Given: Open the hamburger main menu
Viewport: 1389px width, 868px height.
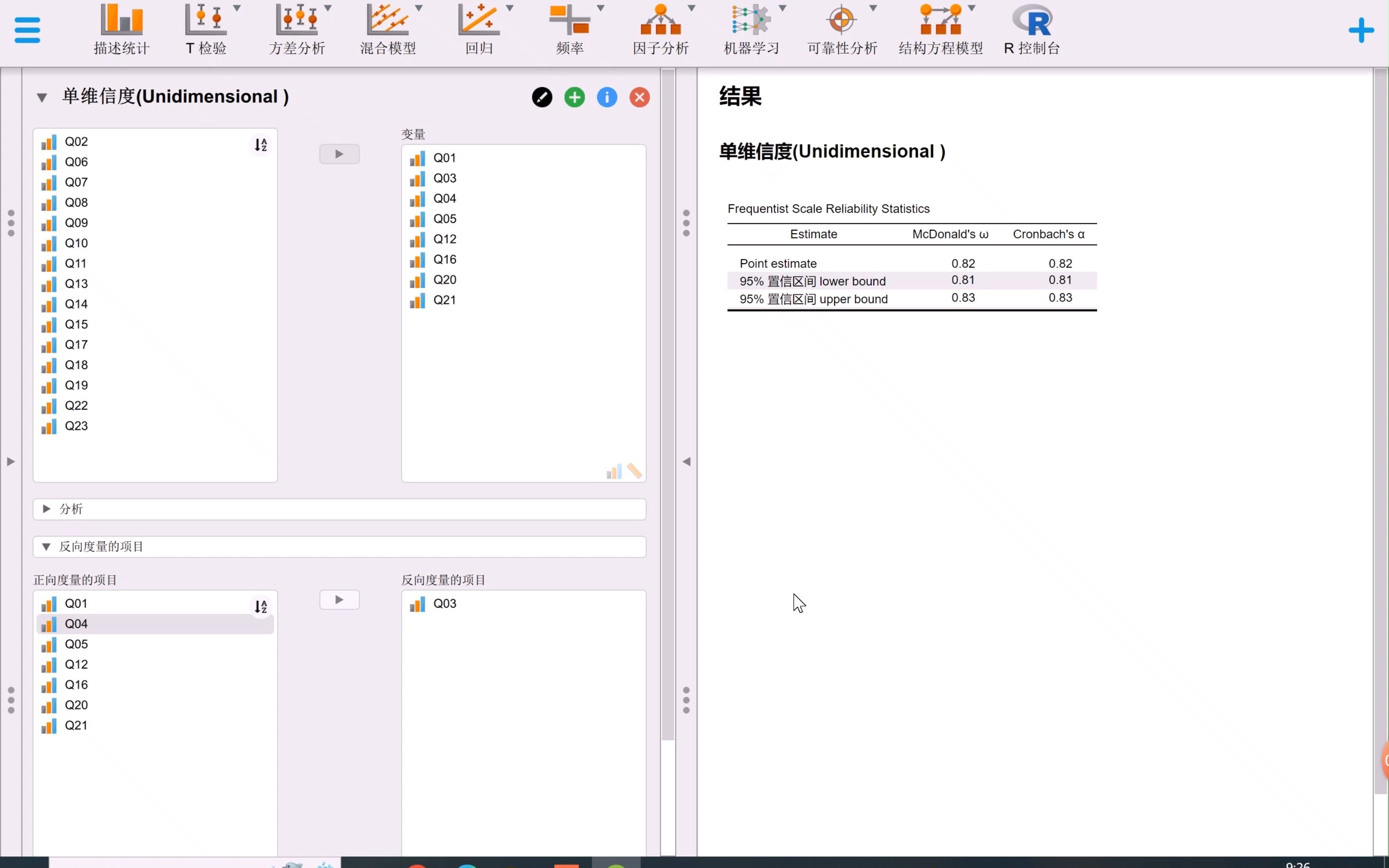Looking at the screenshot, I should [x=27, y=30].
